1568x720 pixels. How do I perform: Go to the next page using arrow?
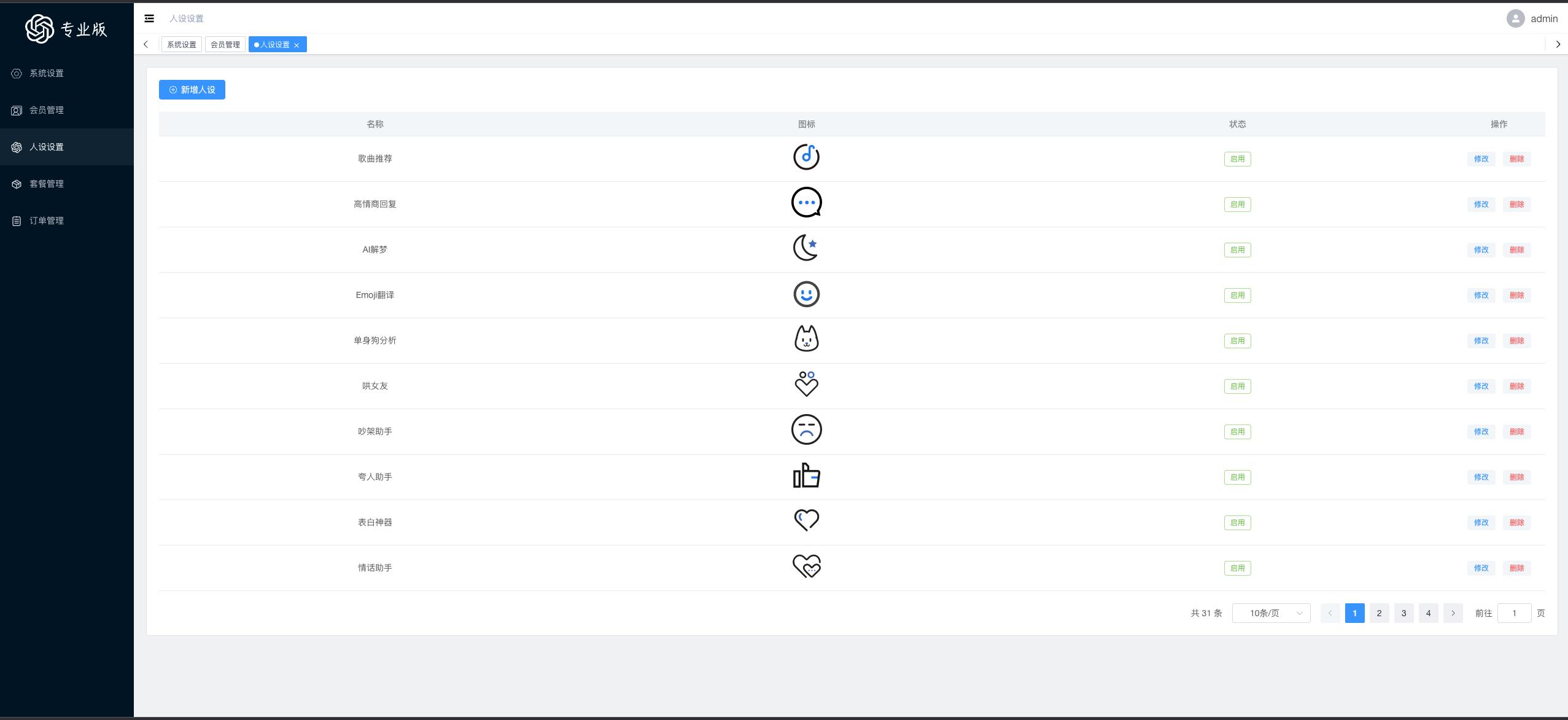click(1453, 613)
